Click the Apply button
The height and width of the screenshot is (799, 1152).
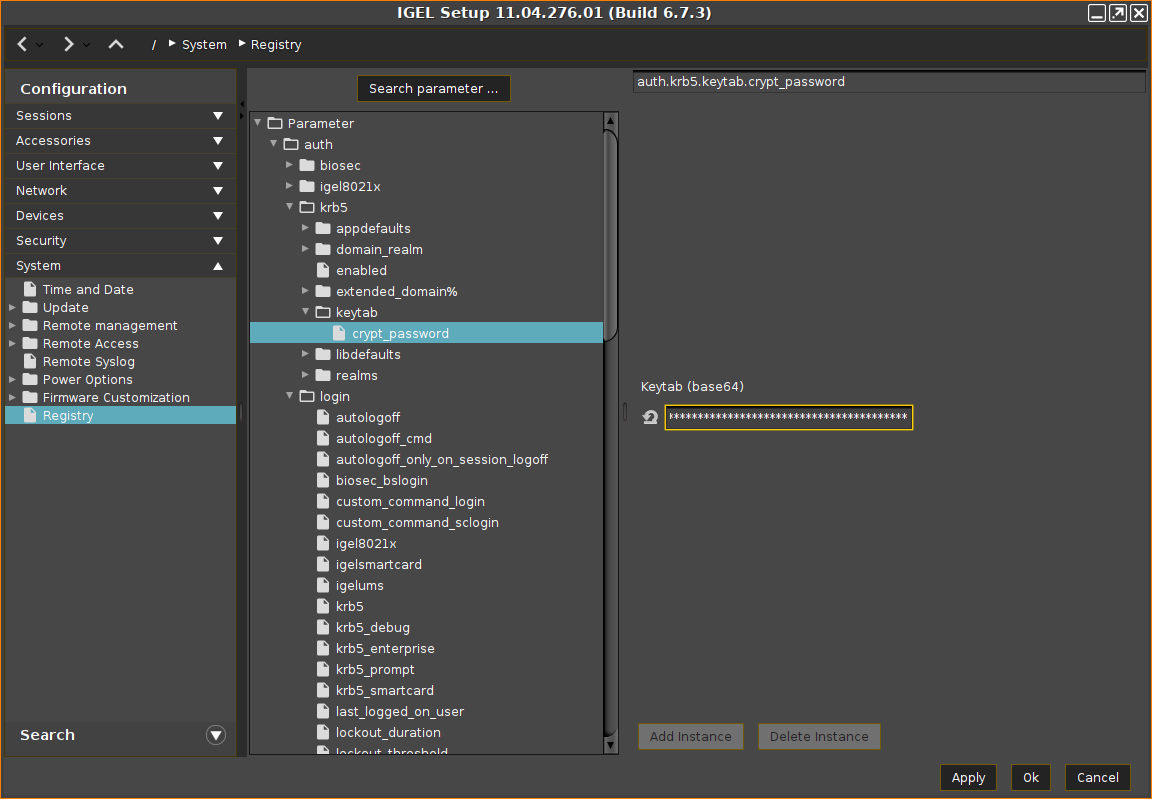click(x=968, y=778)
